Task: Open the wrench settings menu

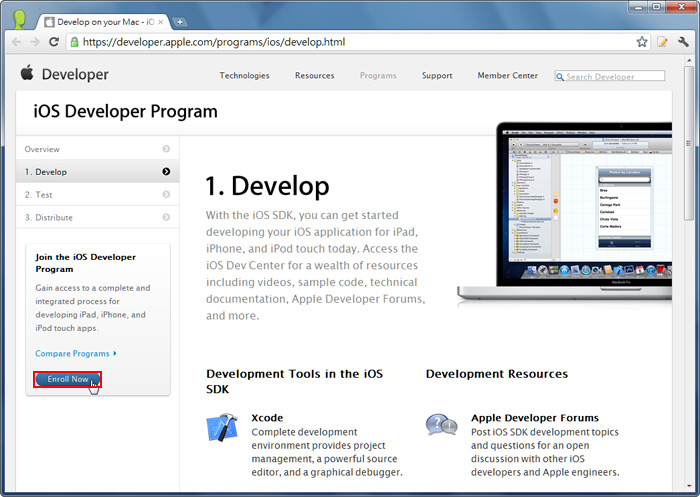Action: pos(683,42)
